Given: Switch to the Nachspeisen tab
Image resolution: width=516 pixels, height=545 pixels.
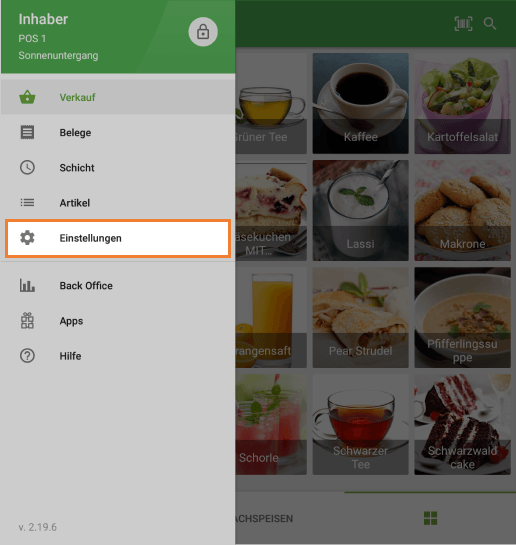Looking at the screenshot, I should point(264,518).
